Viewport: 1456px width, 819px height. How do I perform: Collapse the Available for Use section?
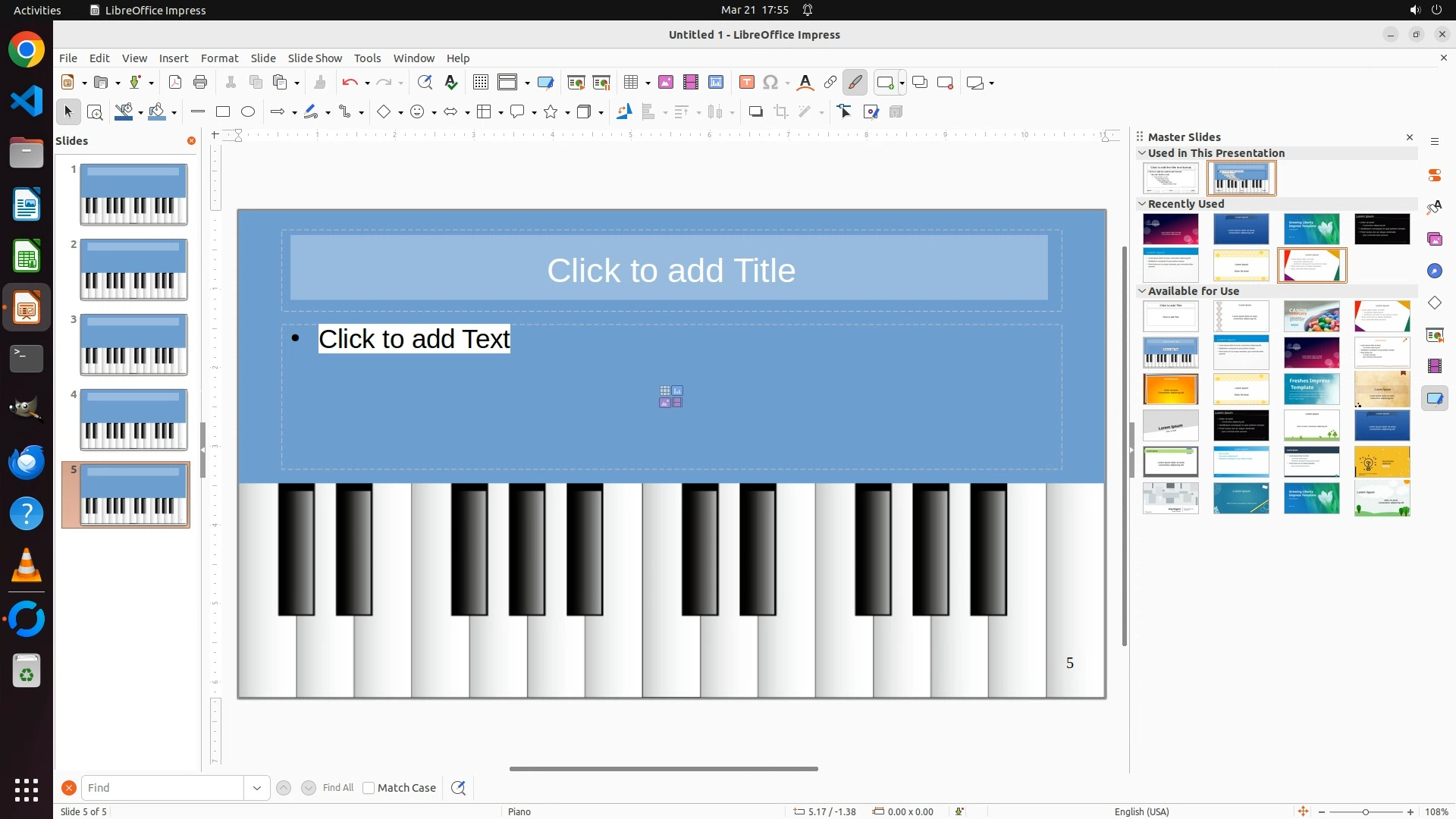[1142, 291]
